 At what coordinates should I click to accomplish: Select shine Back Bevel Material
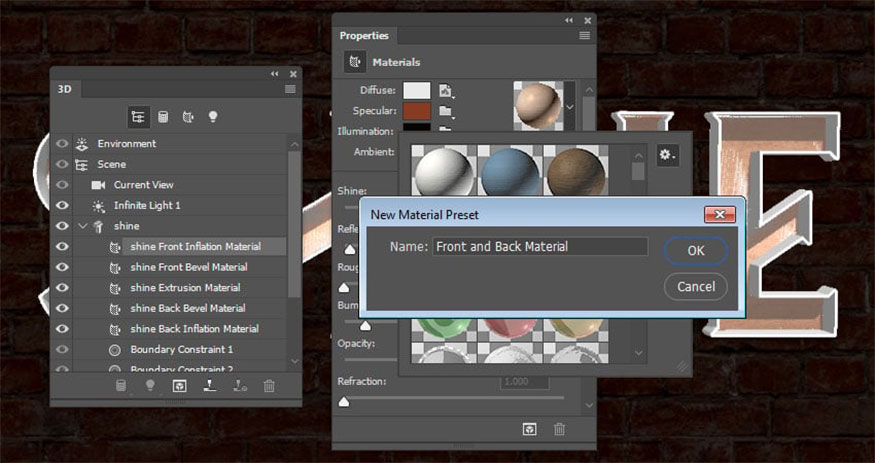point(188,308)
